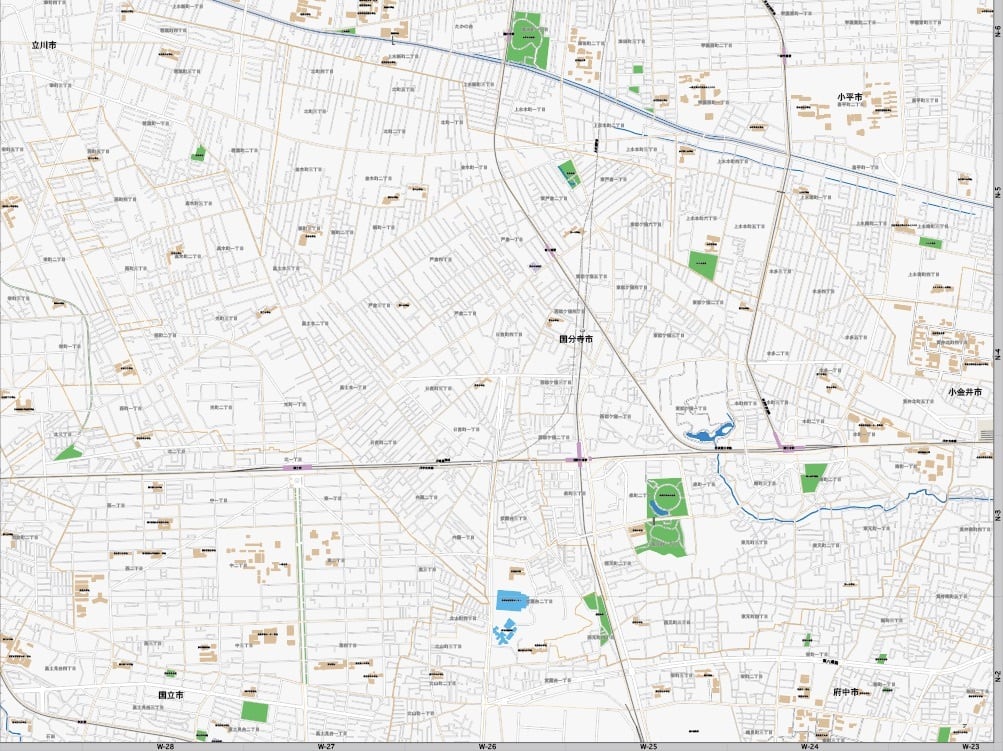Viewport: 1003px width, 751px height.
Task: Click the curved blue pond near 小金井市
Action: [710, 432]
